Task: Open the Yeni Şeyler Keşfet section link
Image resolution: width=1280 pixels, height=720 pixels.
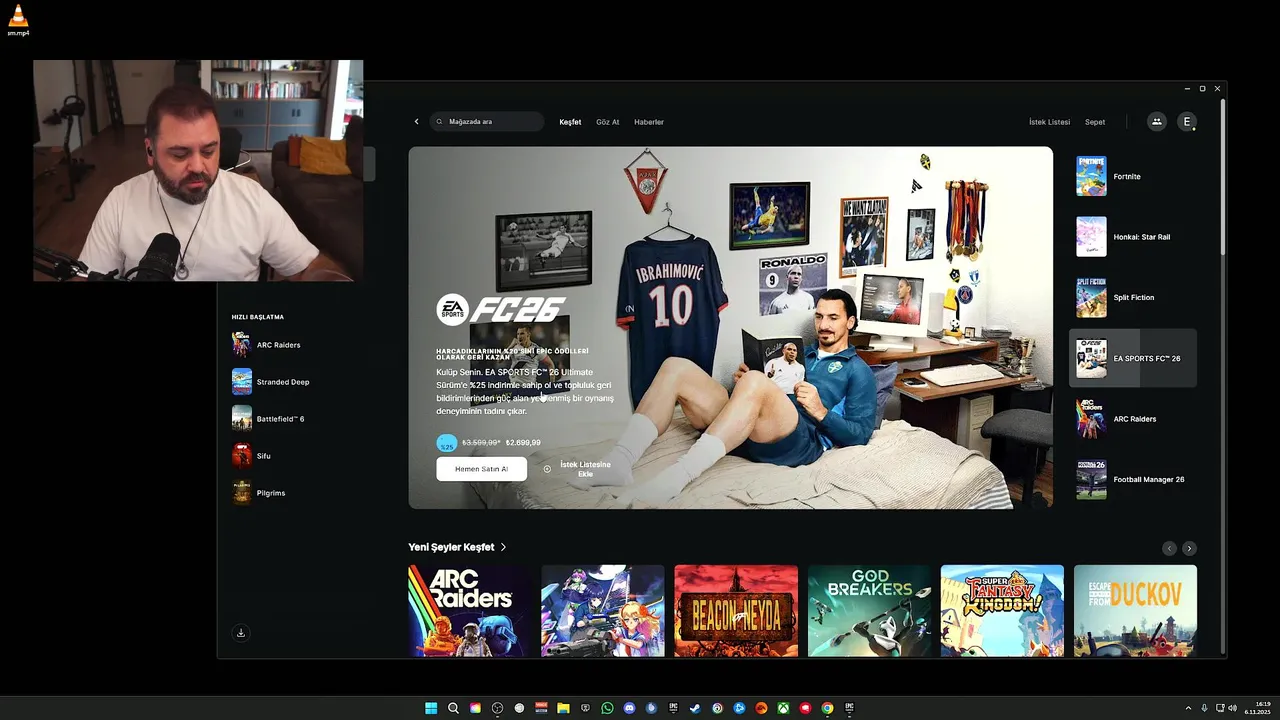Action: 457,547
